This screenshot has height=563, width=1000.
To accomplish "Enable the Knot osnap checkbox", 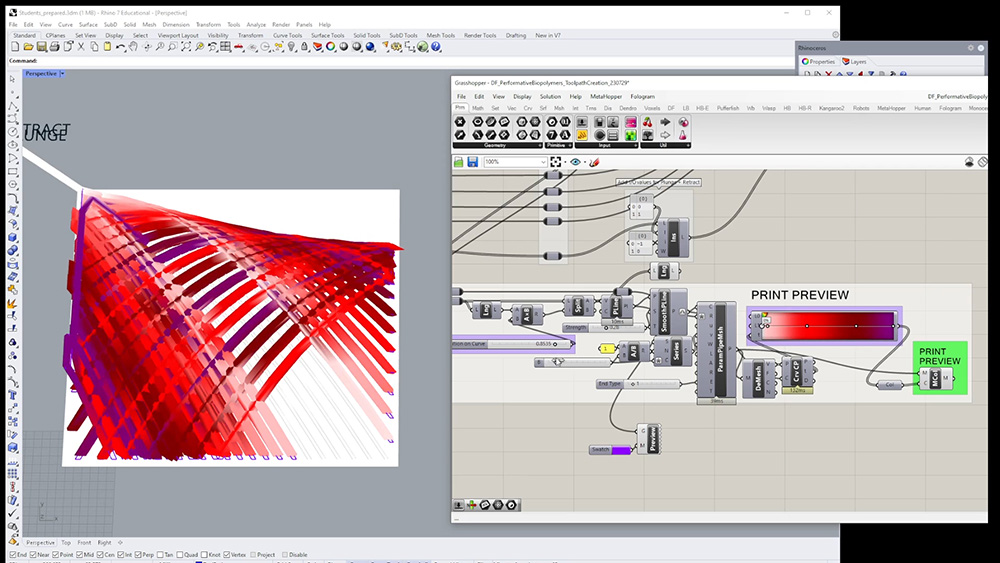I will pos(204,555).
